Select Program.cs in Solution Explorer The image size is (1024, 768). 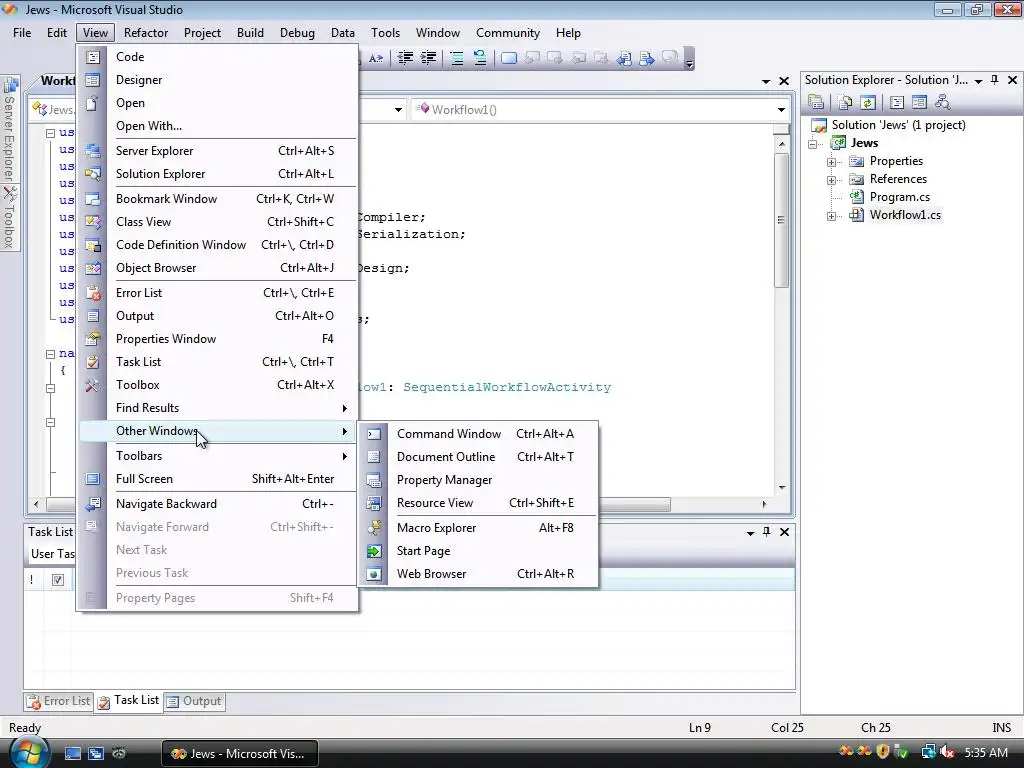coord(899,197)
